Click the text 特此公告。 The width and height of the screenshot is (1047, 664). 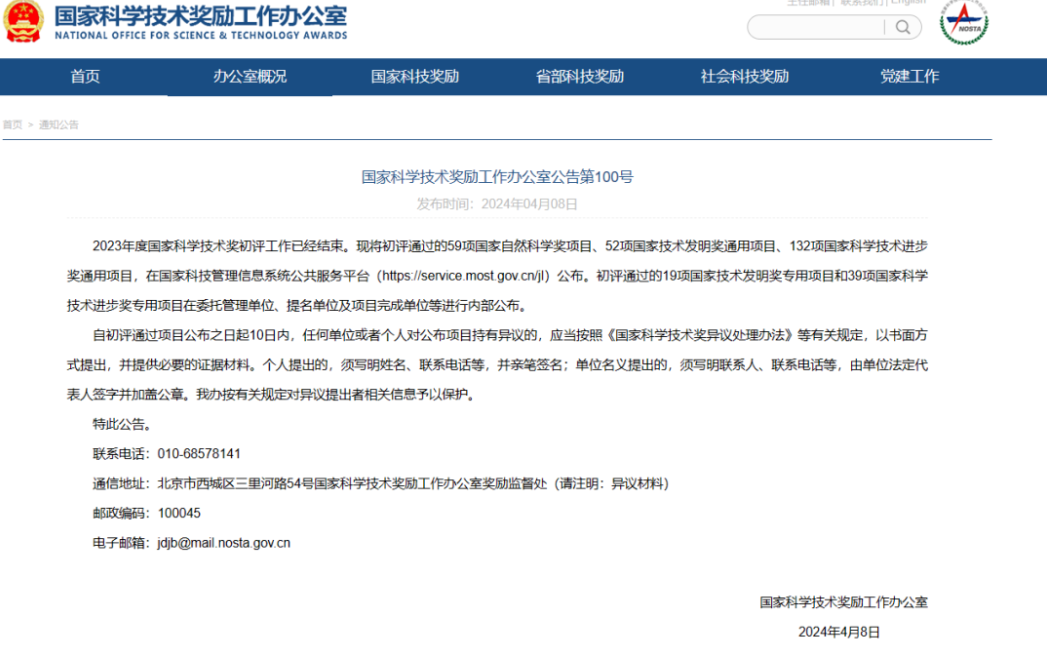click(124, 424)
